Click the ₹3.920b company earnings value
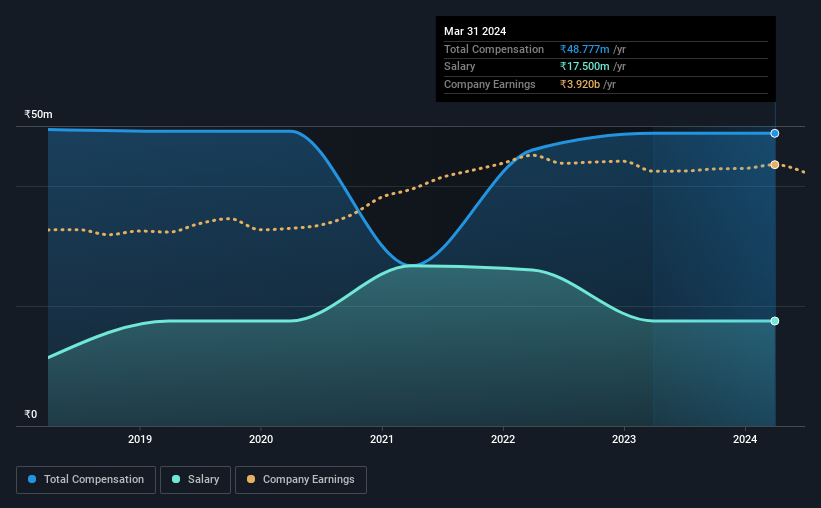 click(580, 84)
